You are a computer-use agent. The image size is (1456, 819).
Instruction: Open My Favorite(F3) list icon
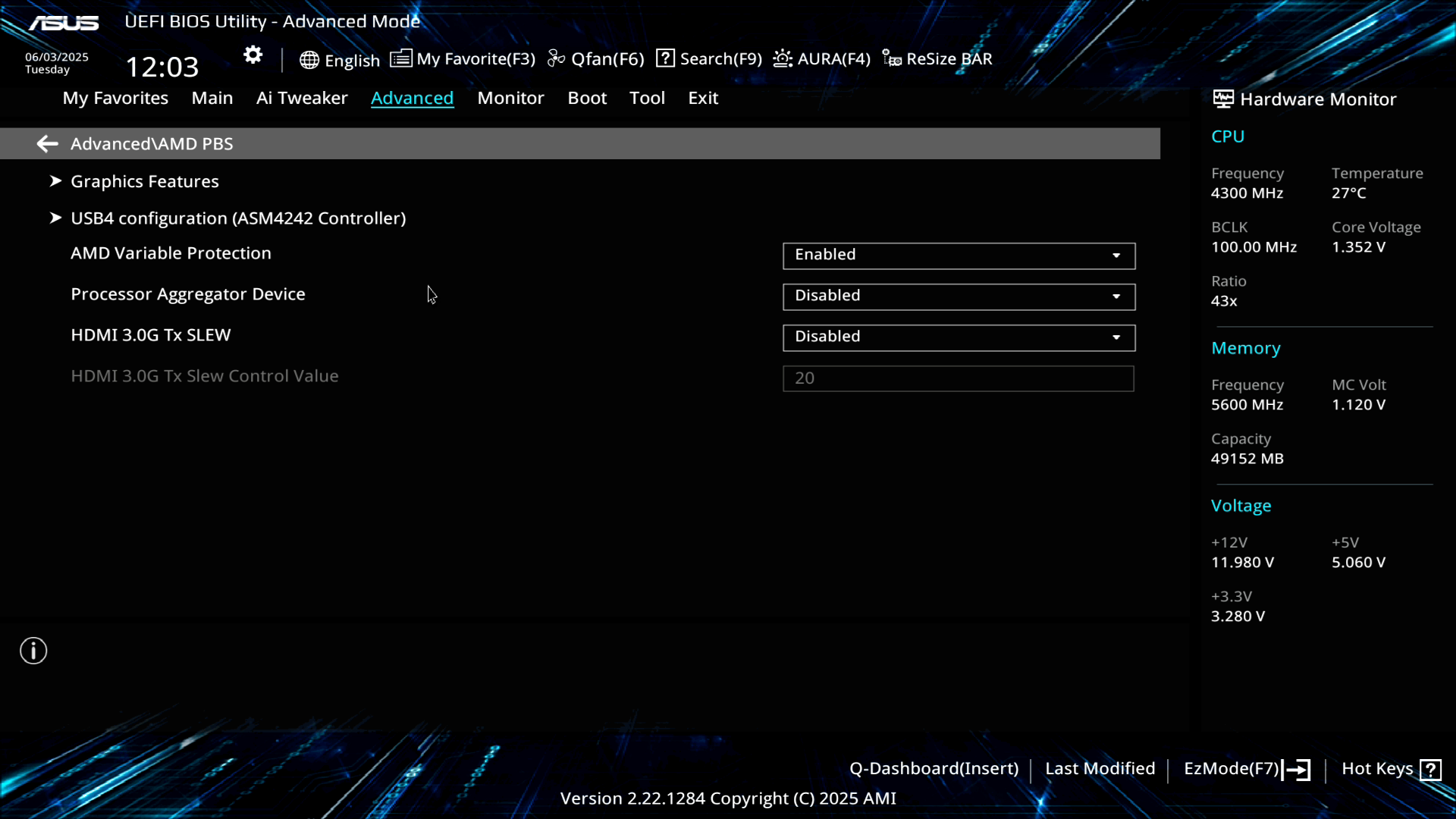(x=401, y=58)
